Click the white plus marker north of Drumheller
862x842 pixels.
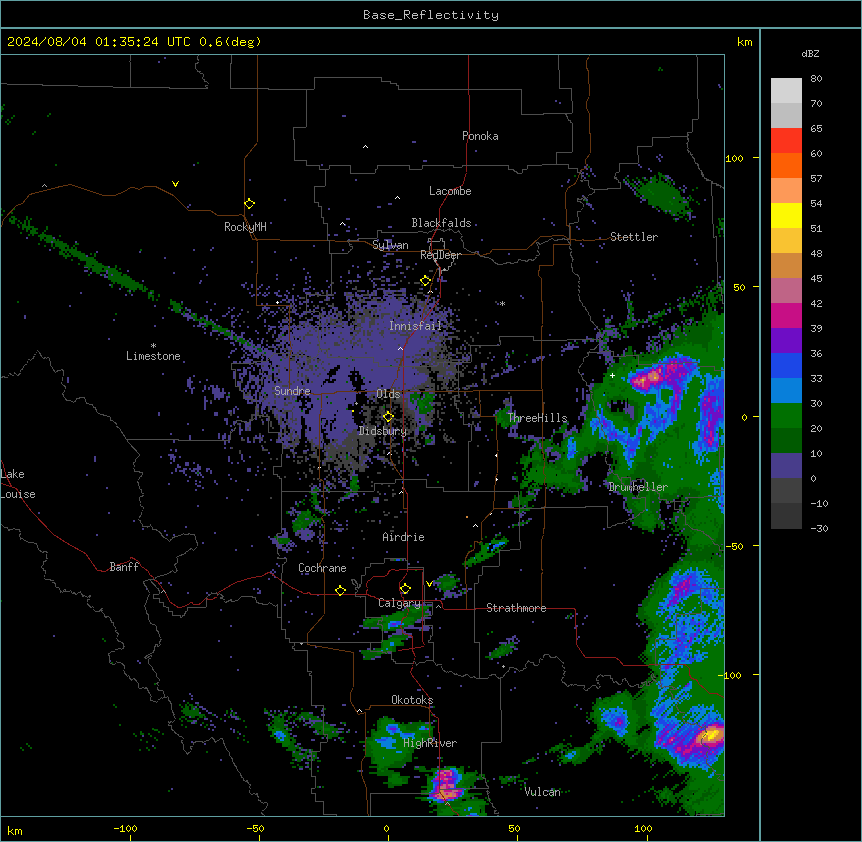click(612, 375)
